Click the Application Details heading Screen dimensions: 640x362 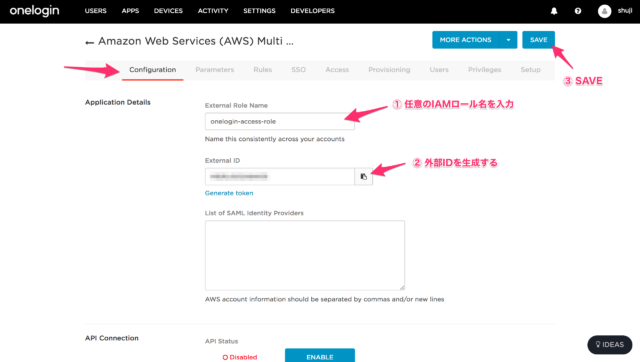(x=118, y=102)
